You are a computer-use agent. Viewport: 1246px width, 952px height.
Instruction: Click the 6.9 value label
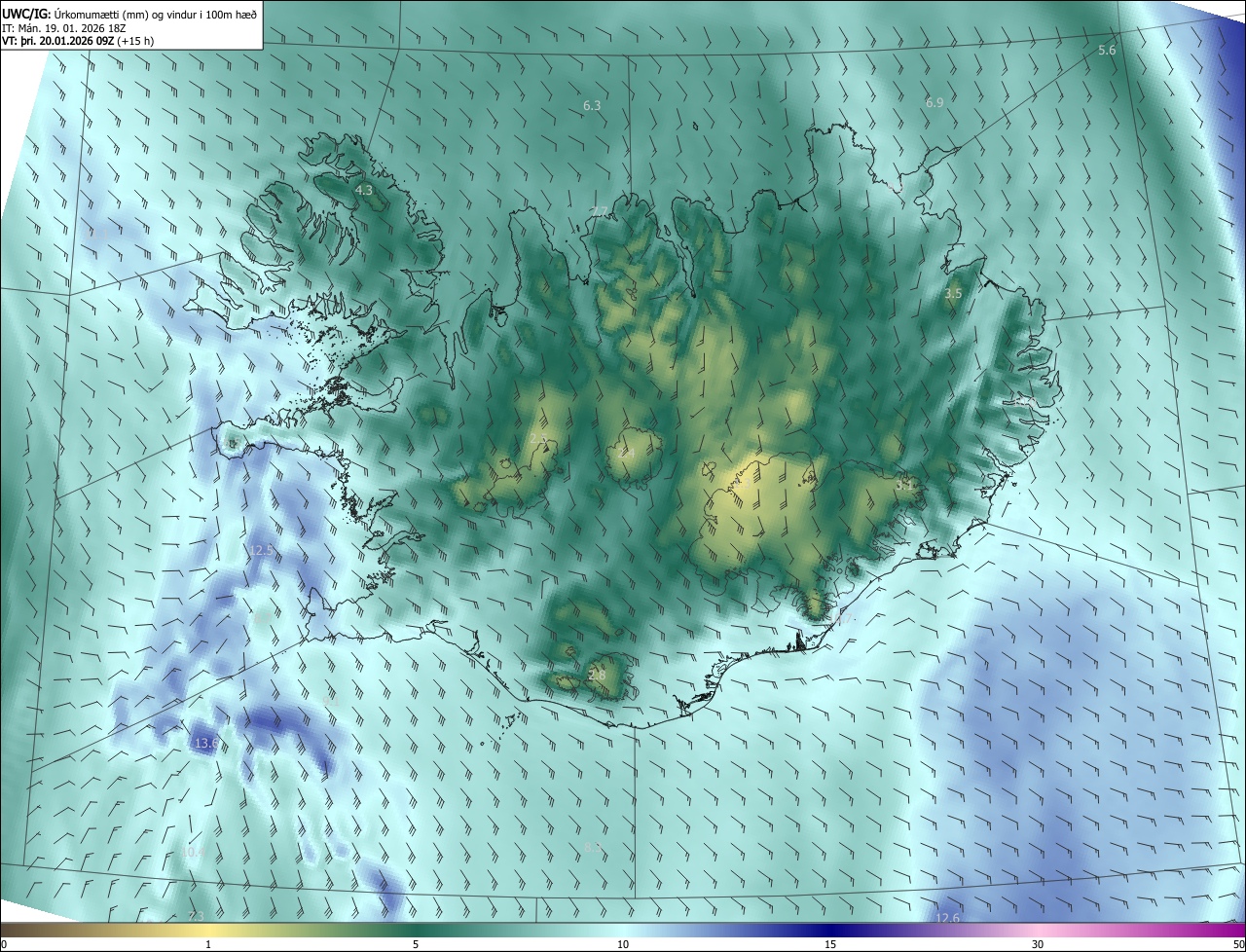pyautogui.click(x=934, y=102)
